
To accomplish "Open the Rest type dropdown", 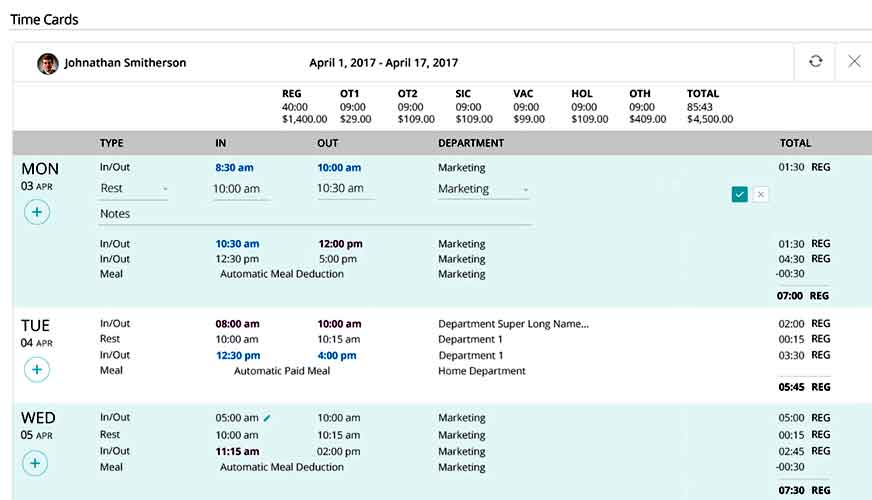I will coord(133,189).
